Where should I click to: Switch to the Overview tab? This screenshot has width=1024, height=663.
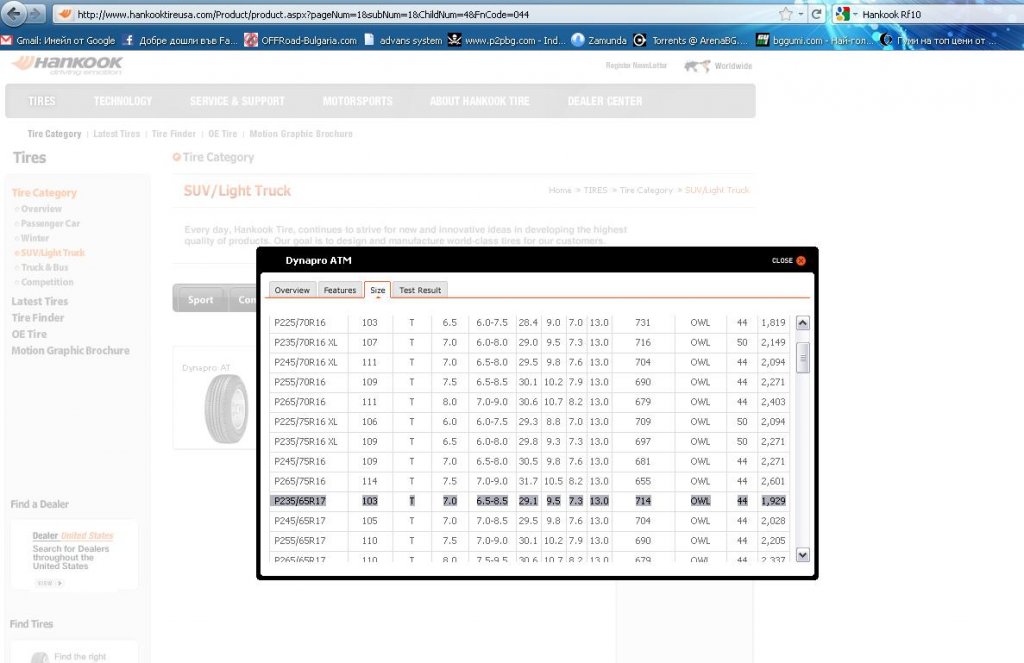coord(292,290)
